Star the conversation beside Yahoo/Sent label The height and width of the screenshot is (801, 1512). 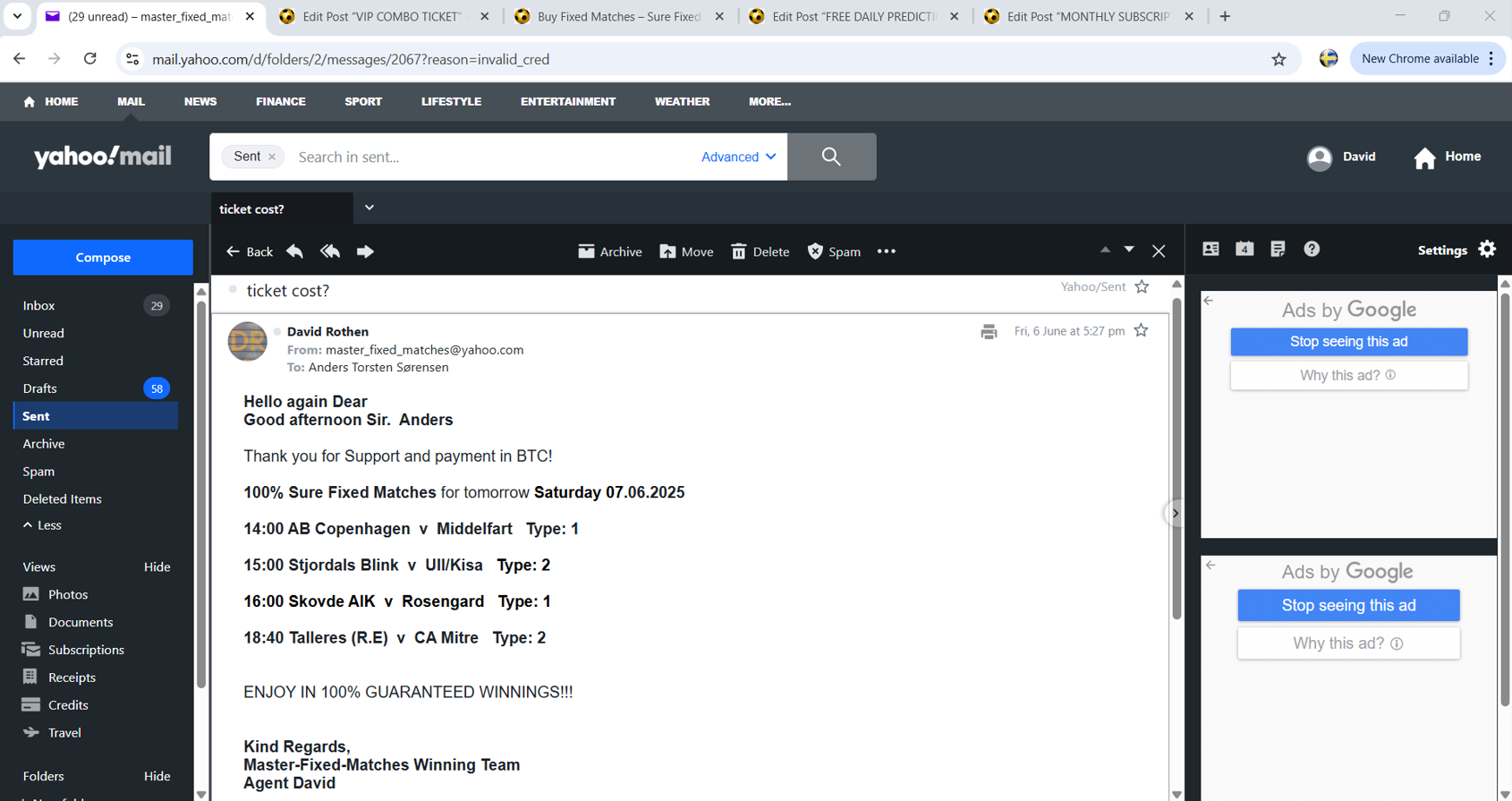(1142, 286)
